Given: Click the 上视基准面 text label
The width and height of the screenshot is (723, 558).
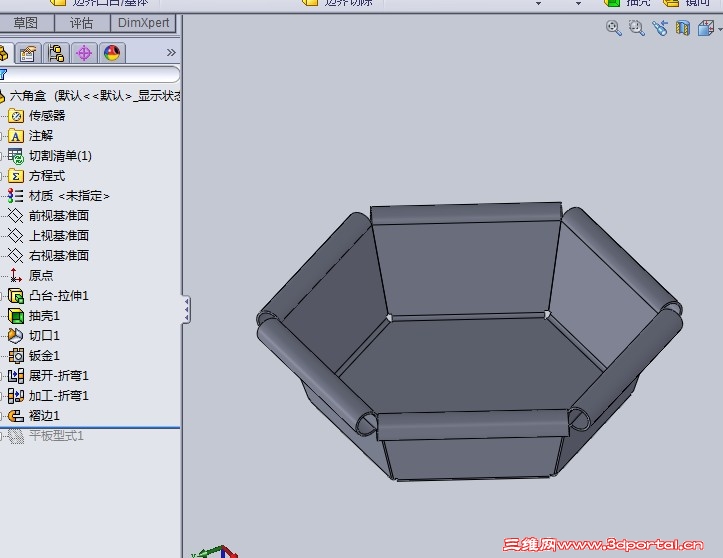Looking at the screenshot, I should click(x=59, y=236).
